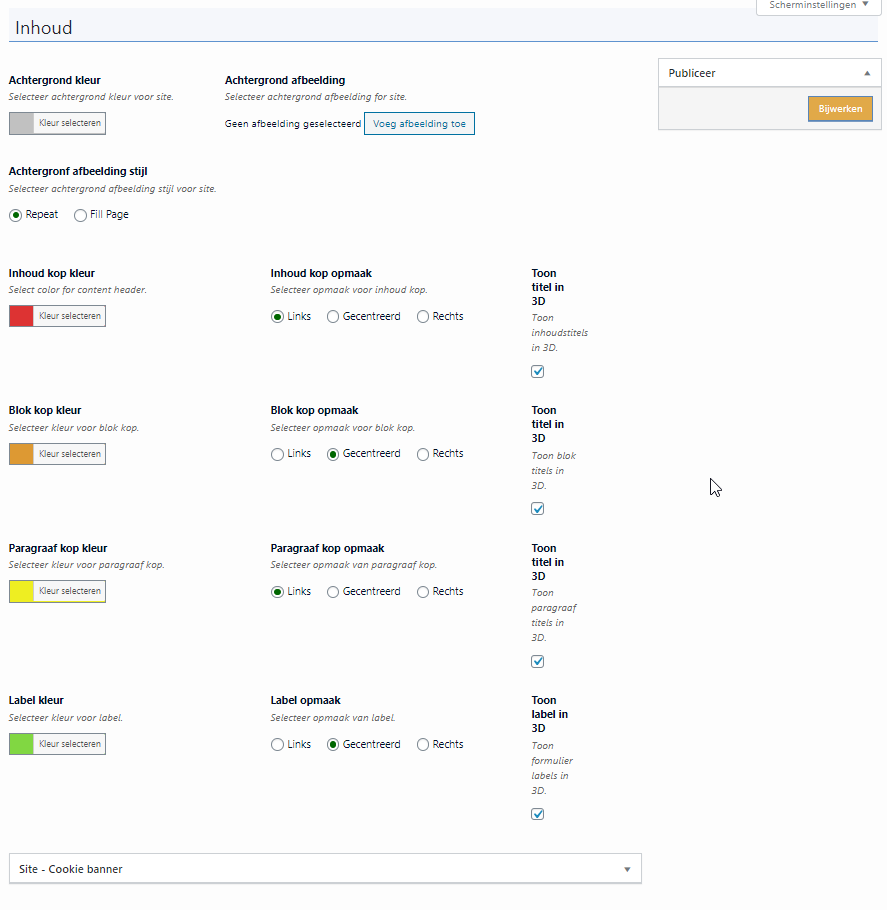Click Kleur selecteren under Inhoud kop kleur
The image size is (887, 910).
coord(70,316)
